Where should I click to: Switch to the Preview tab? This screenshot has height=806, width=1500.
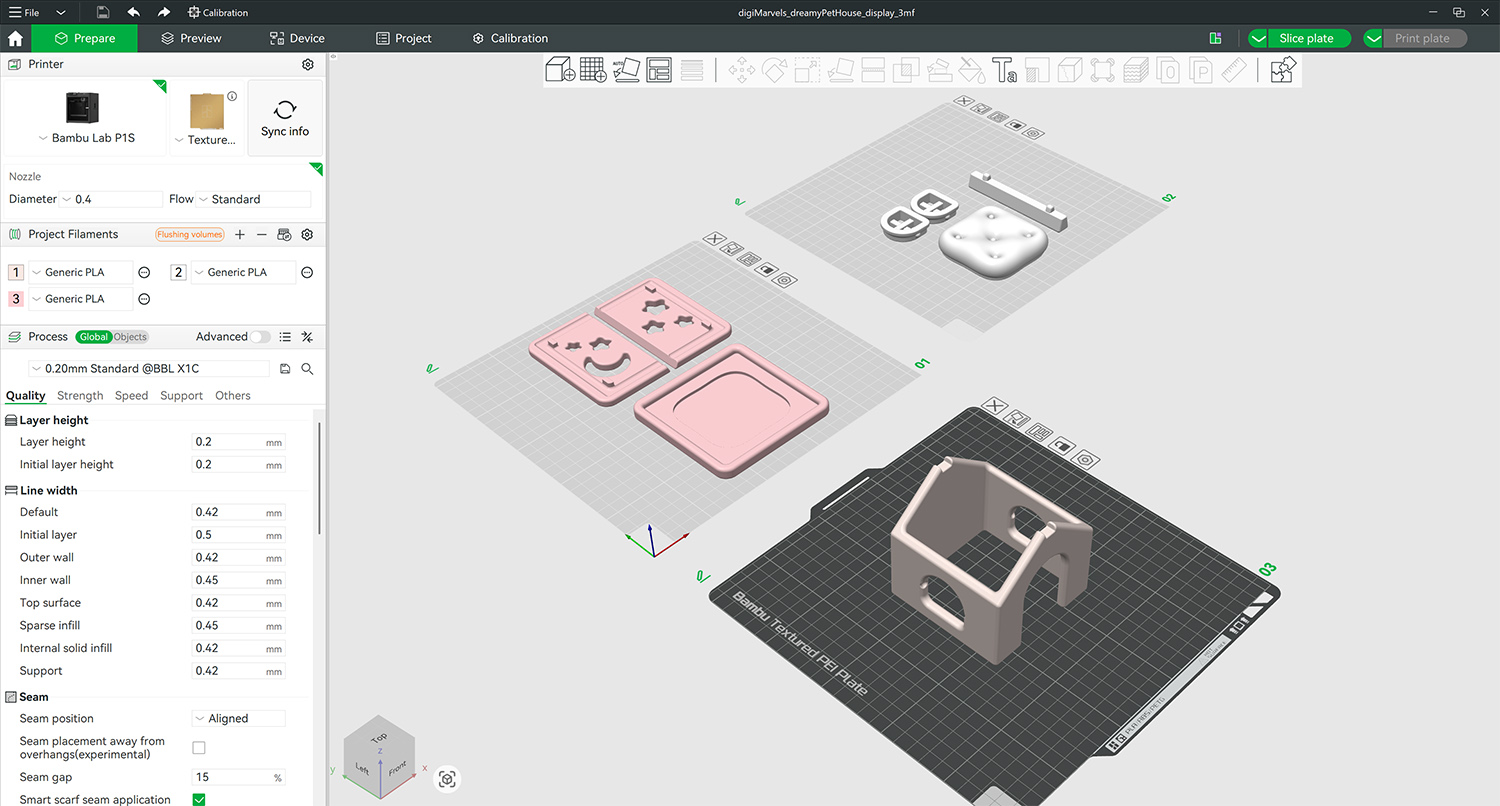pyautogui.click(x=191, y=38)
